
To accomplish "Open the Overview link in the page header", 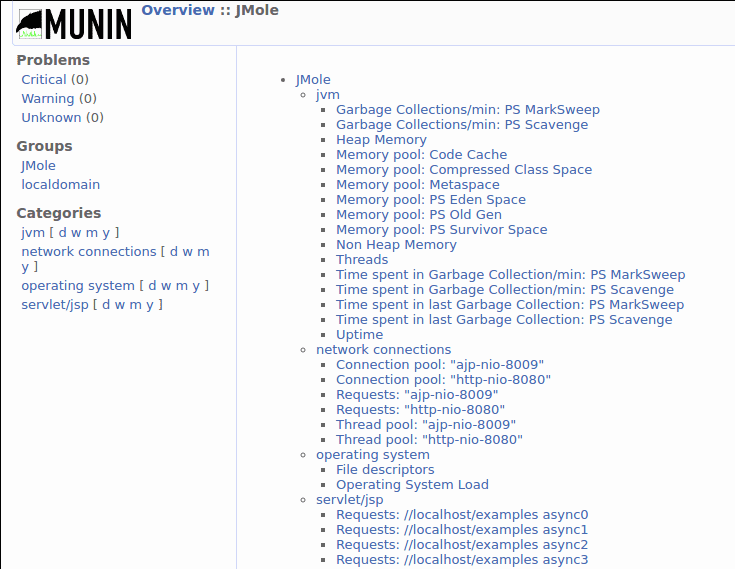I will tap(178, 10).
